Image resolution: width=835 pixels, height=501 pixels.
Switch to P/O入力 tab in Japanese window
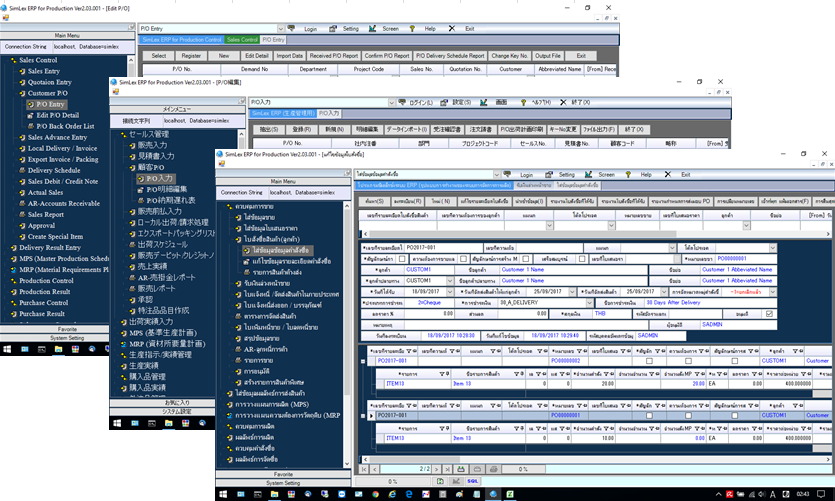point(329,113)
